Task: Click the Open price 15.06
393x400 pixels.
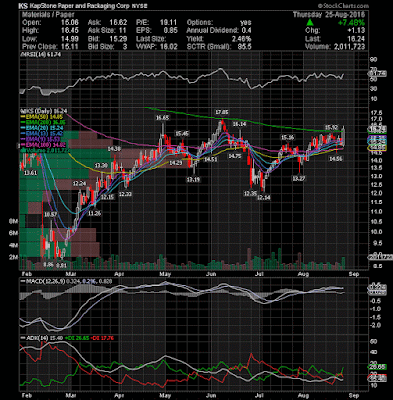Action: (71, 23)
